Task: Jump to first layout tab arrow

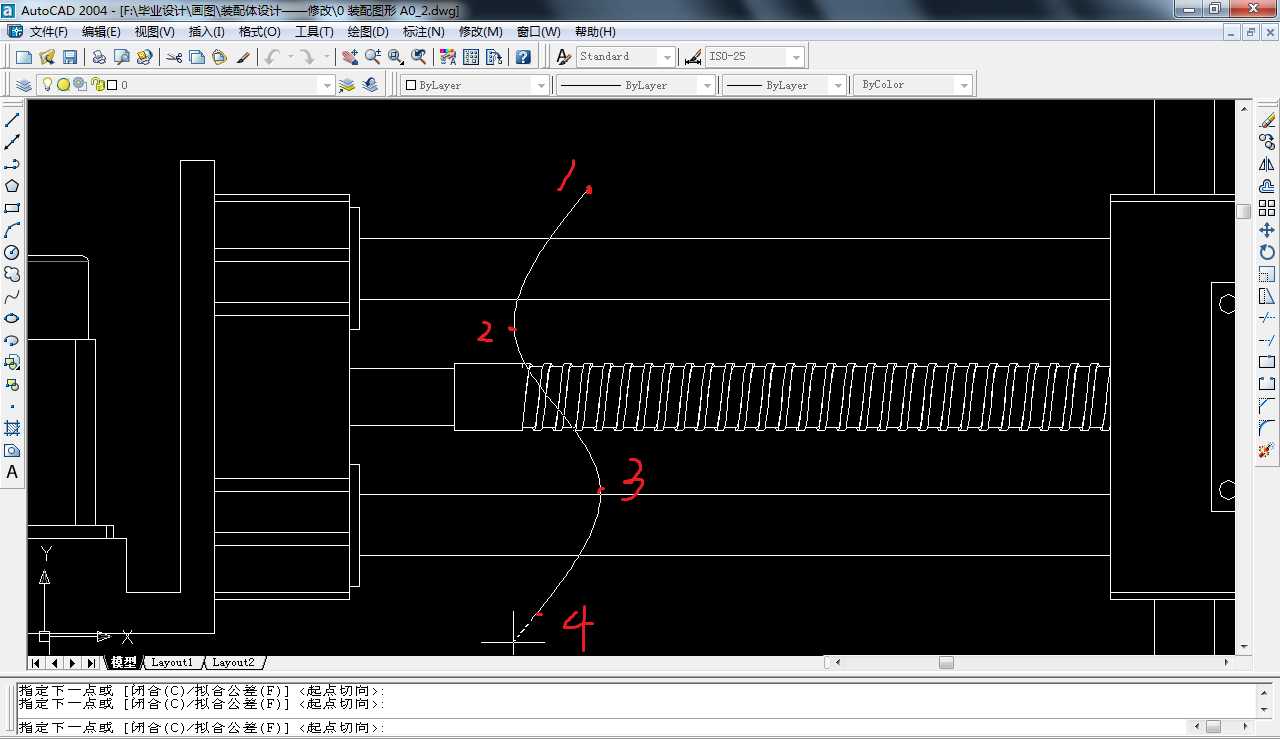Action: point(38,663)
